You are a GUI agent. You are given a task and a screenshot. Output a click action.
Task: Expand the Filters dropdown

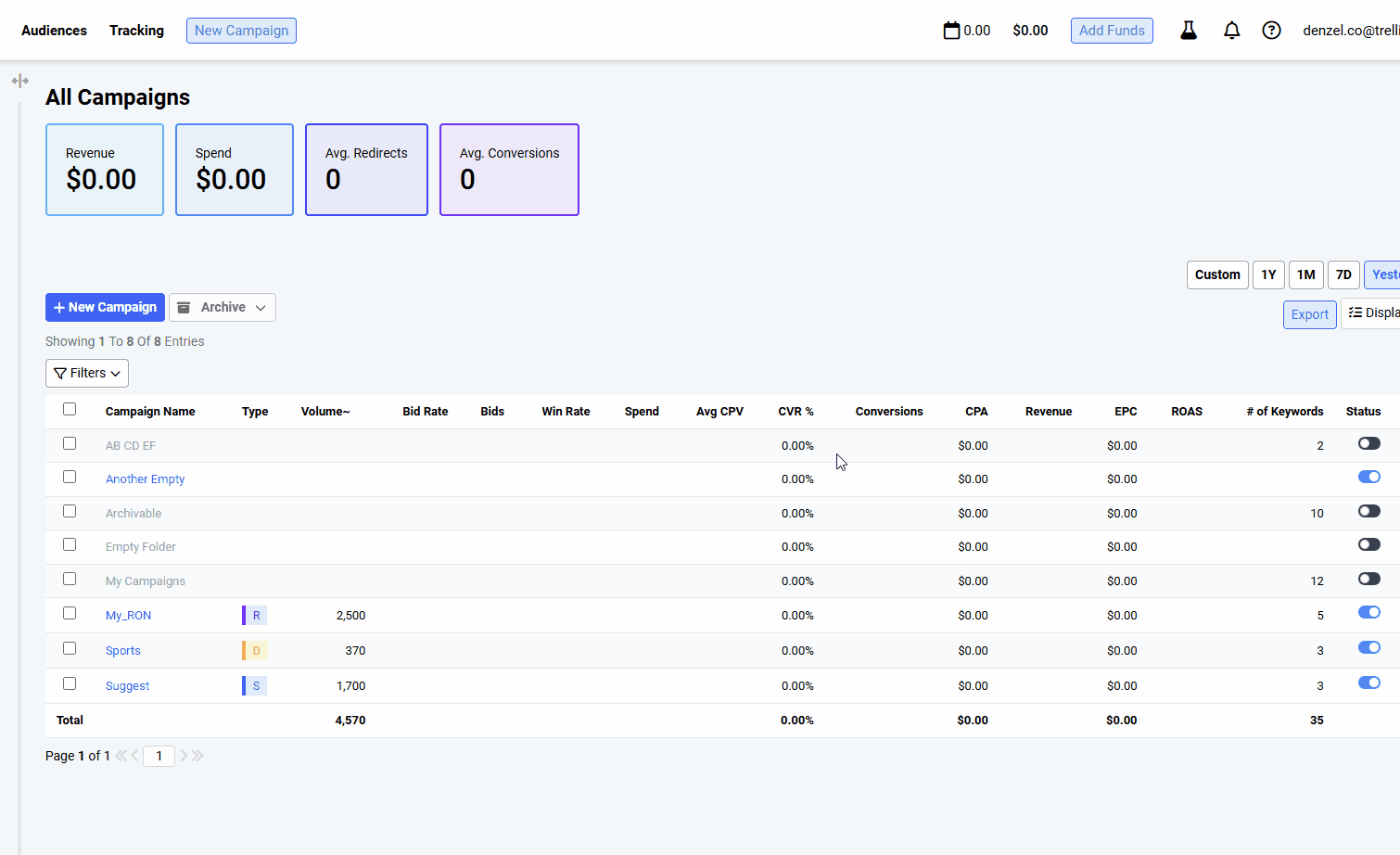point(87,373)
